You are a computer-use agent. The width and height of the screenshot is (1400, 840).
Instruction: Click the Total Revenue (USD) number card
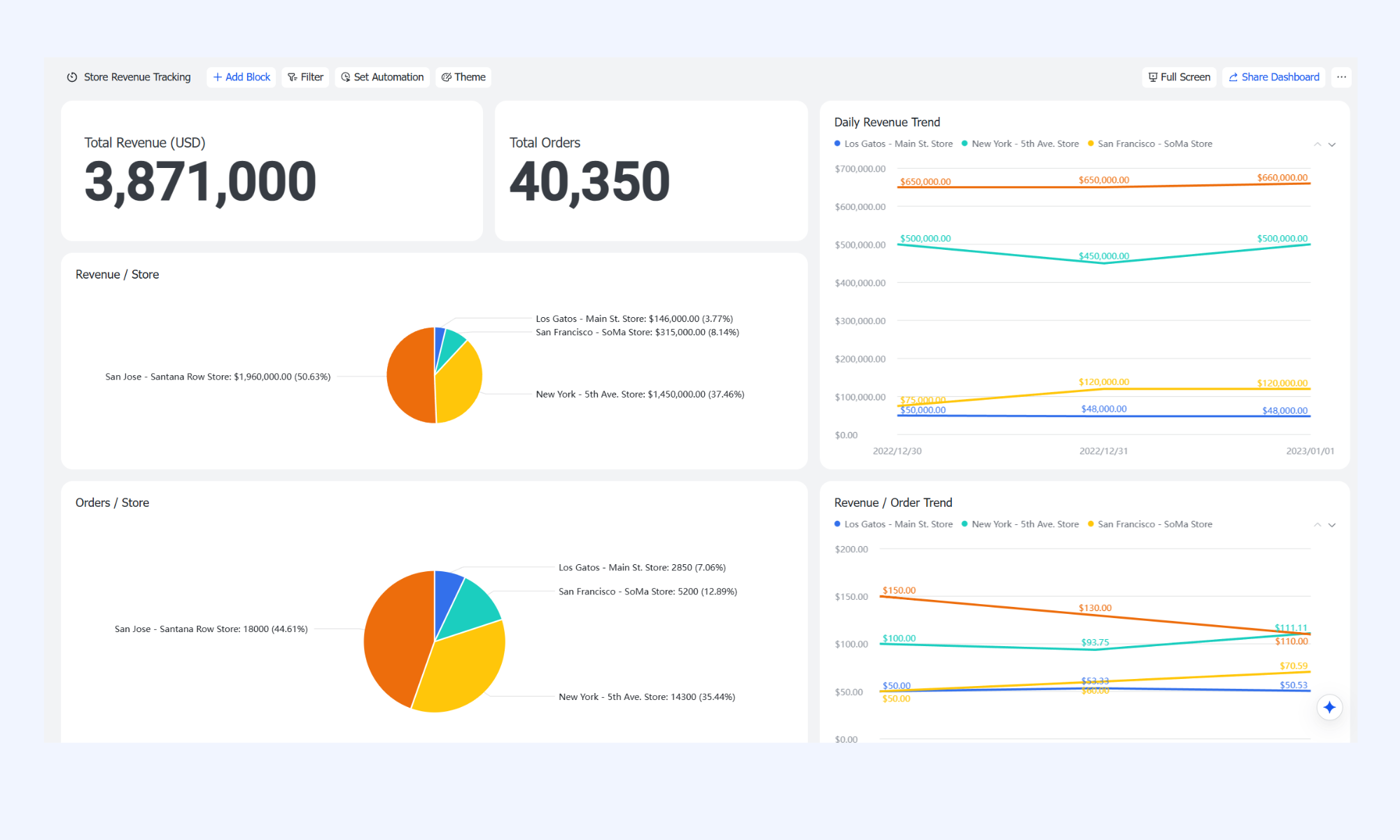[x=272, y=171]
